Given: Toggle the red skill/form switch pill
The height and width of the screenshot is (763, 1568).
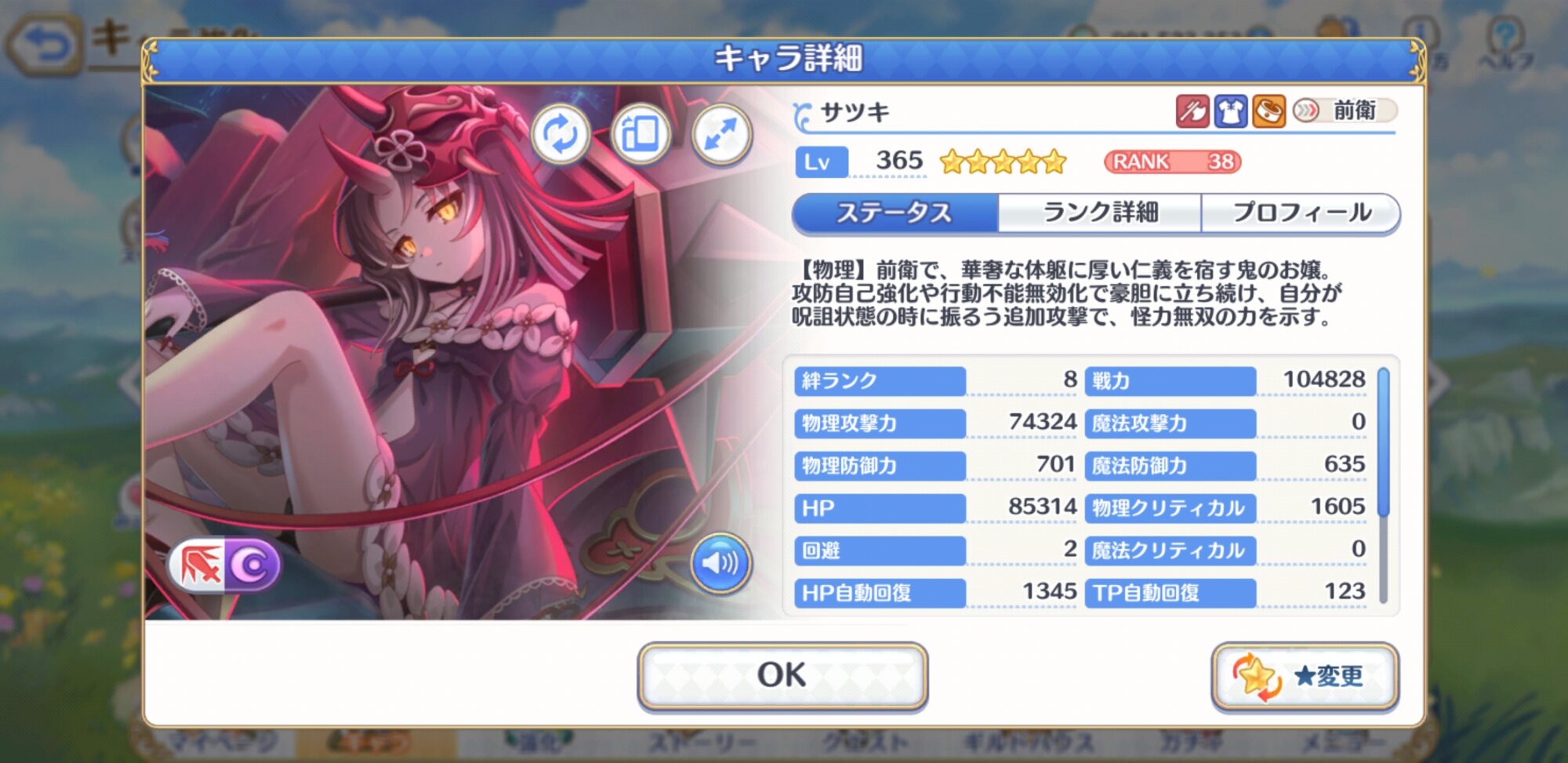Looking at the screenshot, I should 199,565.
